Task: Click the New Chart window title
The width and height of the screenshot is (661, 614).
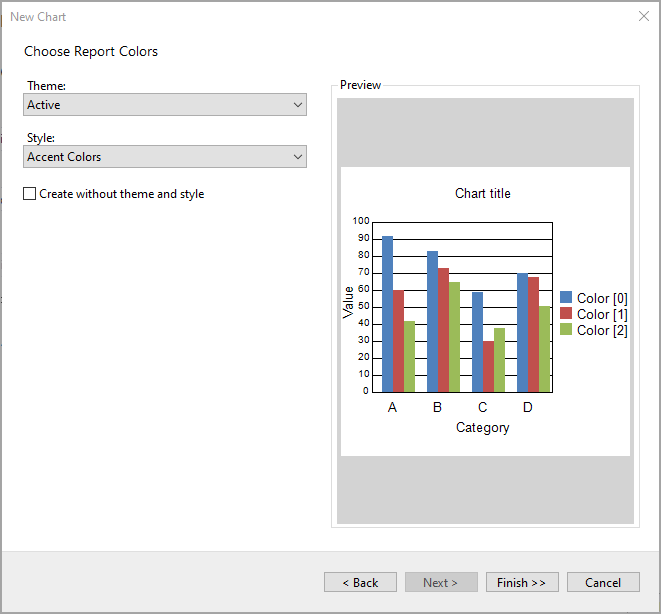Action: [38, 17]
